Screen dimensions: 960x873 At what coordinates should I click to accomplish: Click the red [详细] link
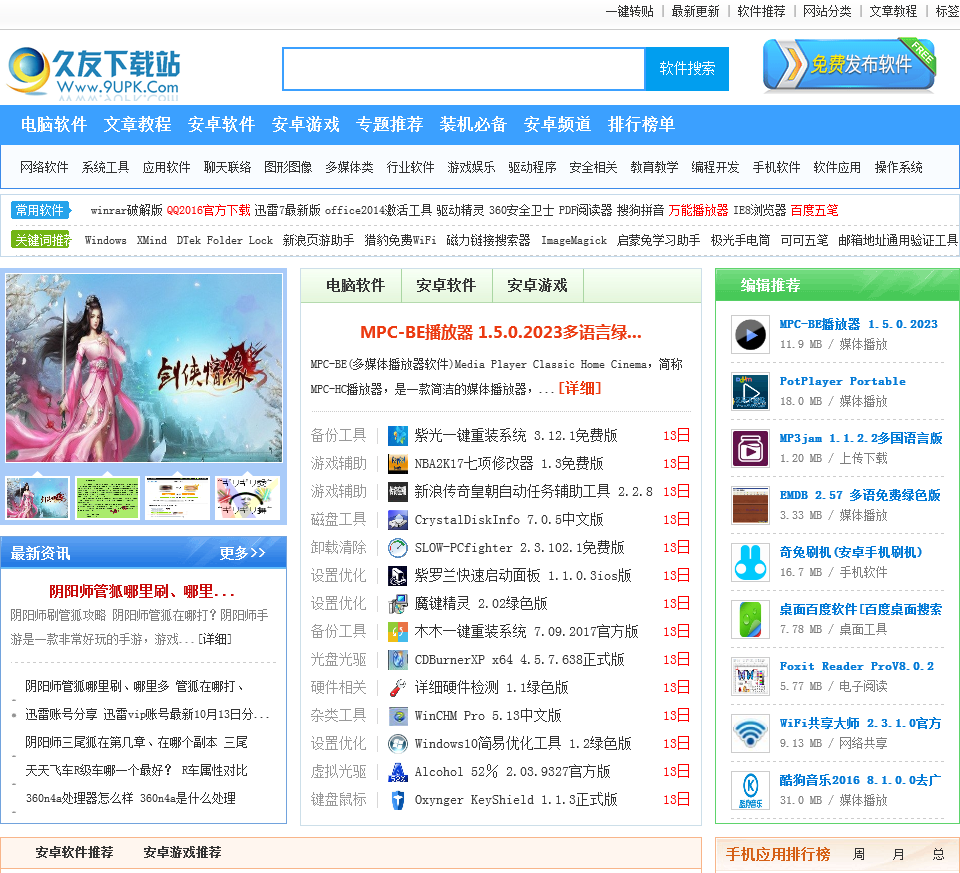pyautogui.click(x=580, y=388)
